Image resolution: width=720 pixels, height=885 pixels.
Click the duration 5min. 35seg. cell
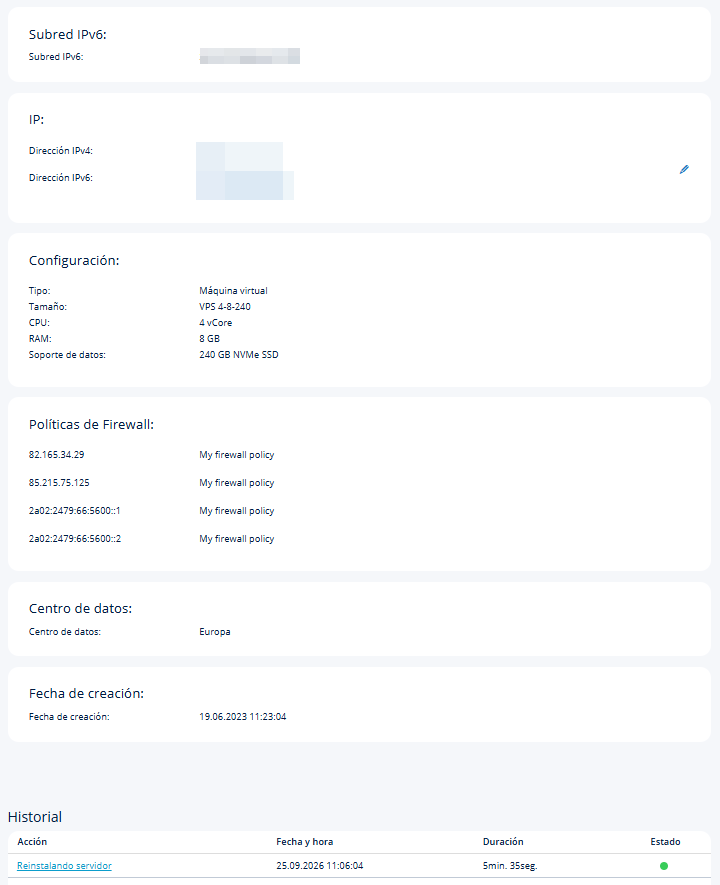tap(510, 865)
